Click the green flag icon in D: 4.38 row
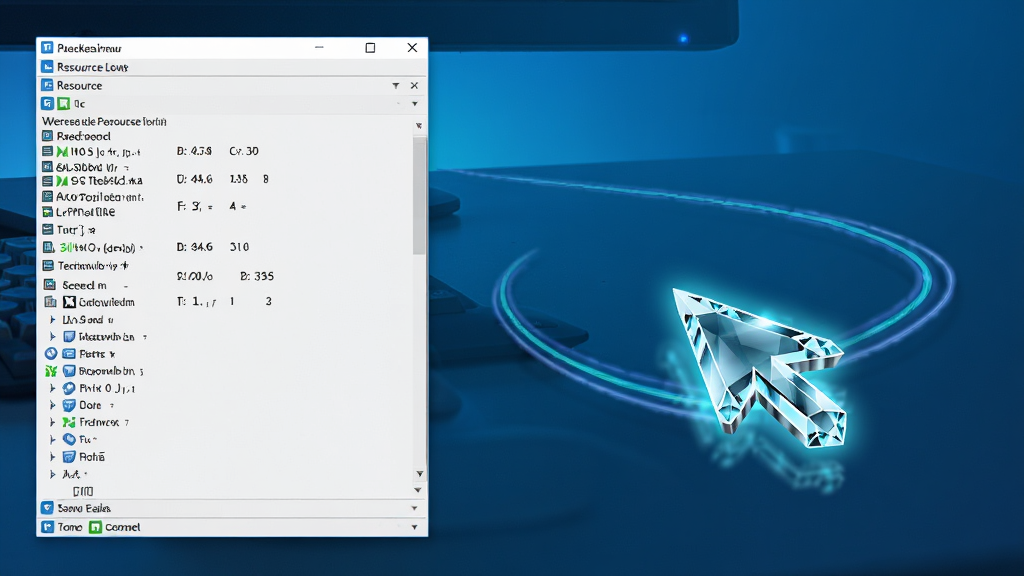Image resolution: width=1024 pixels, height=576 pixels. (62, 152)
